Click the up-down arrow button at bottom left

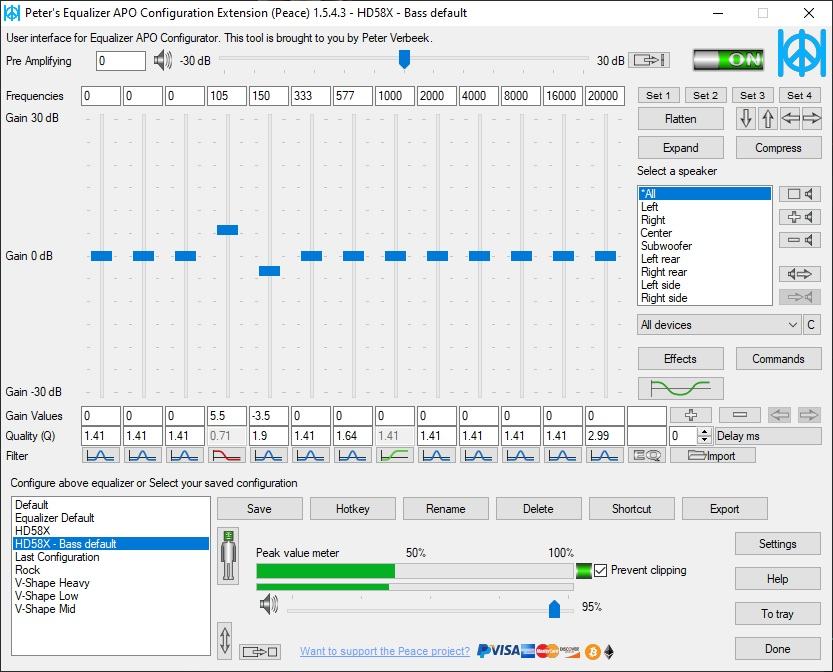[x=225, y=640]
